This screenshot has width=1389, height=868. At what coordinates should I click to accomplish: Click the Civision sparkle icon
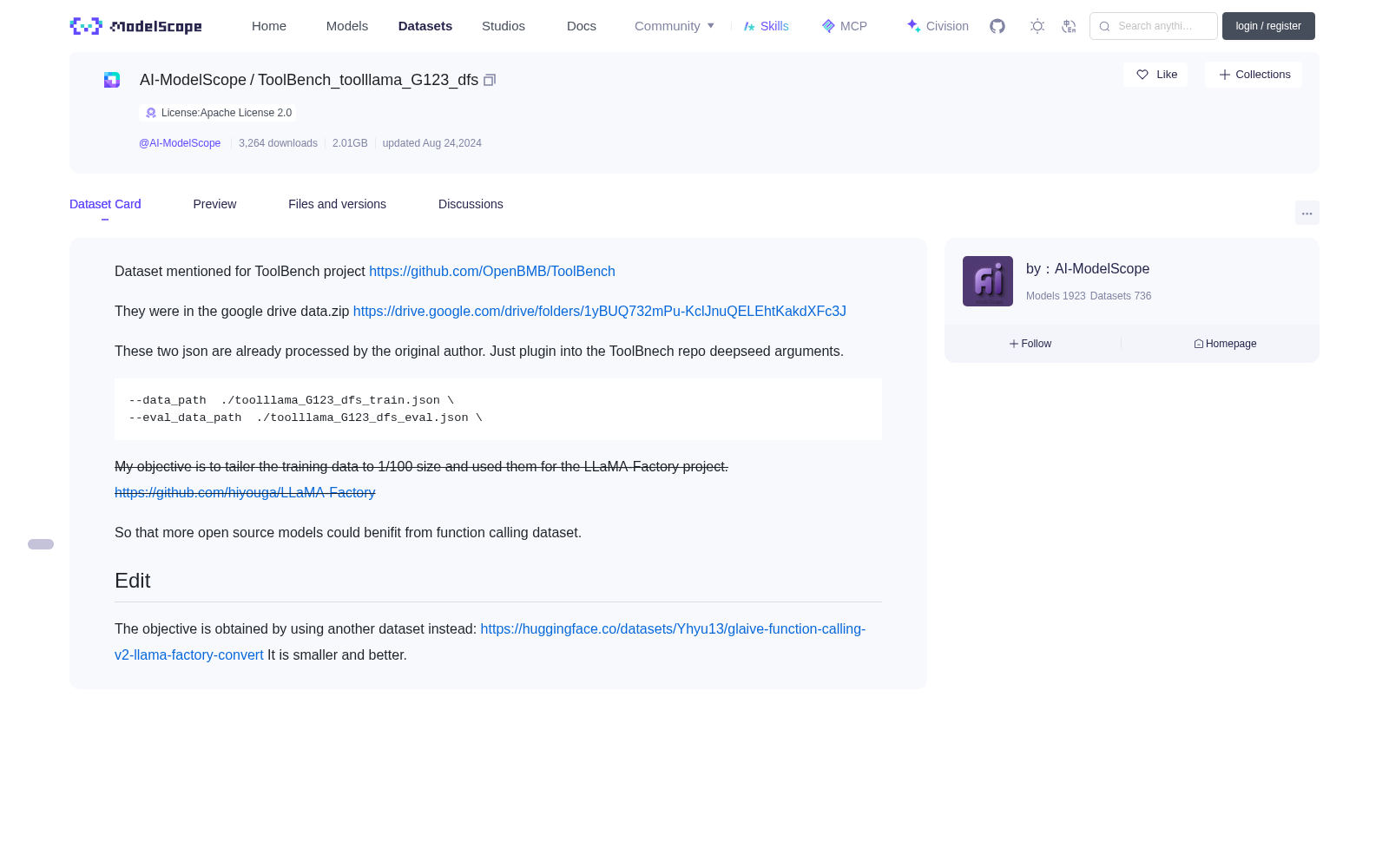pyautogui.click(x=913, y=26)
